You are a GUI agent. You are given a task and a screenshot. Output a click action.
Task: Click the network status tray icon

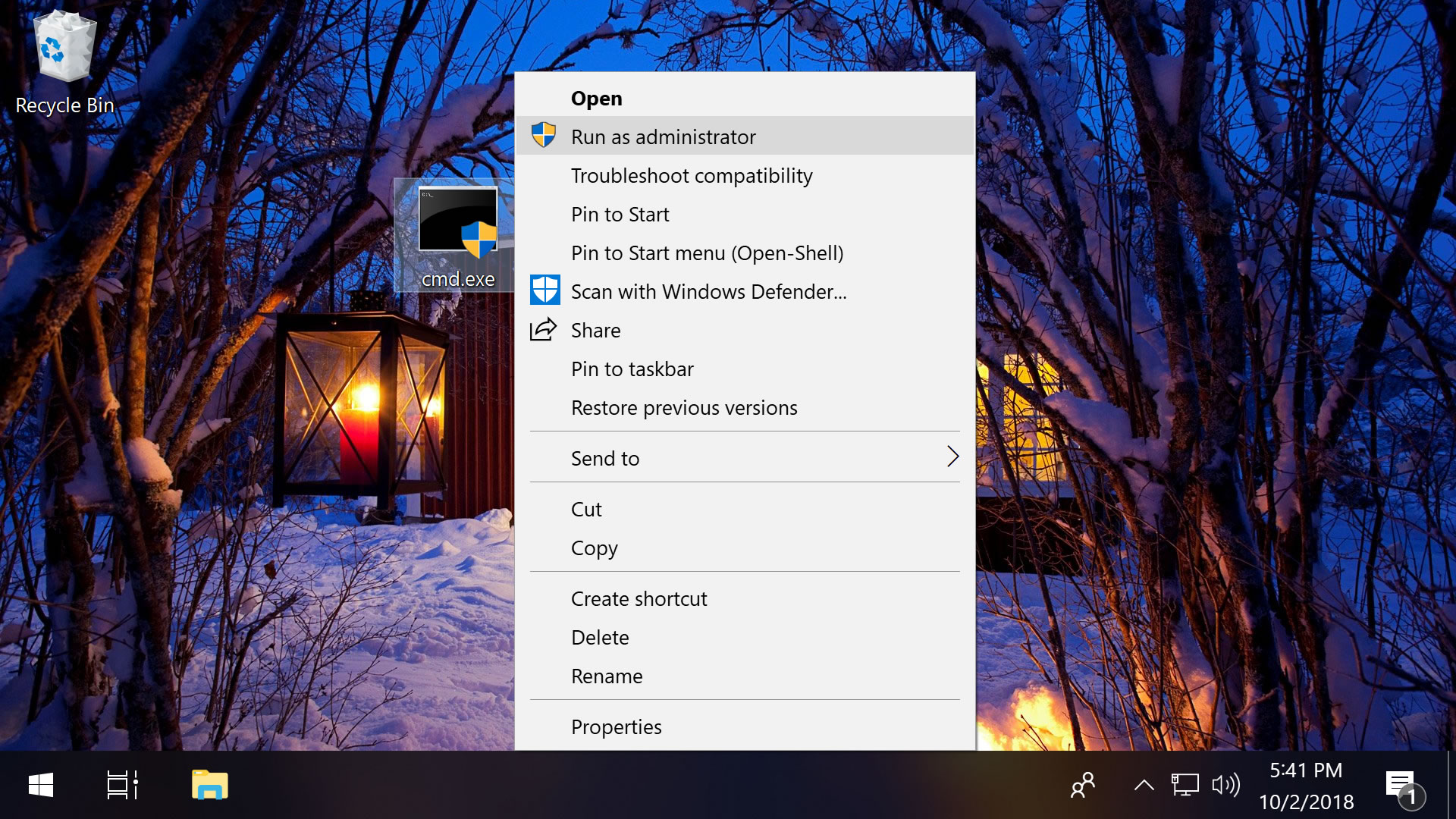pyautogui.click(x=1185, y=785)
